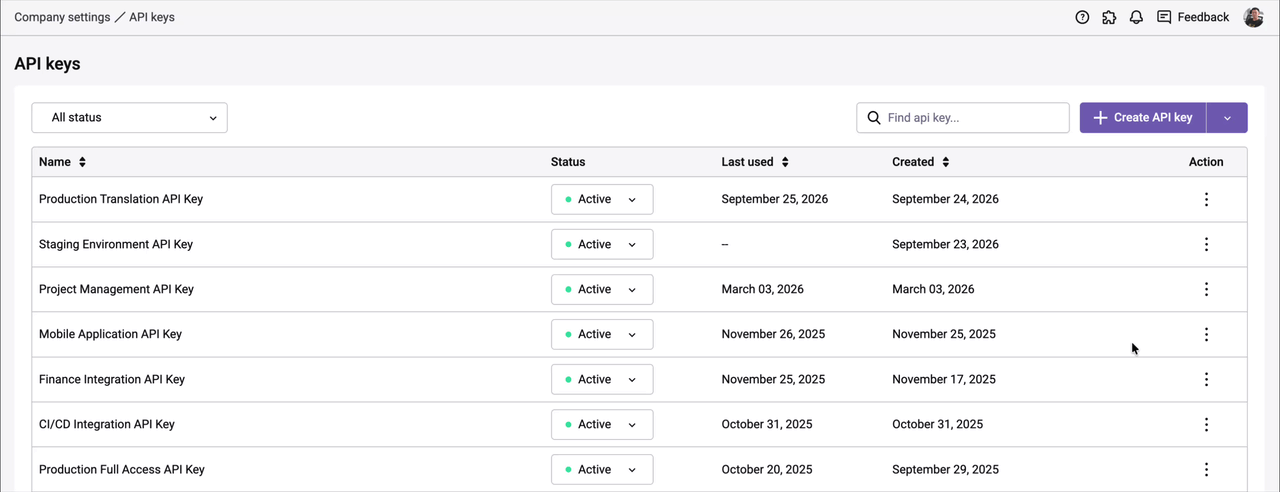
Task: Click the September 24, 2026 created date
Action: [945, 199]
